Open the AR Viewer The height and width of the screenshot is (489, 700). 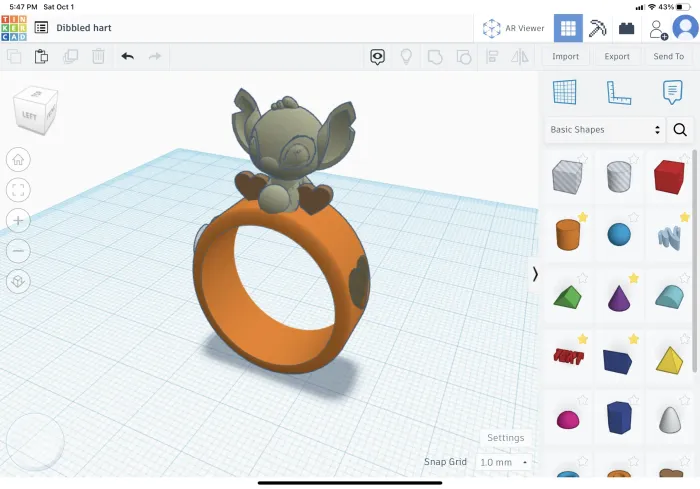(x=513, y=28)
